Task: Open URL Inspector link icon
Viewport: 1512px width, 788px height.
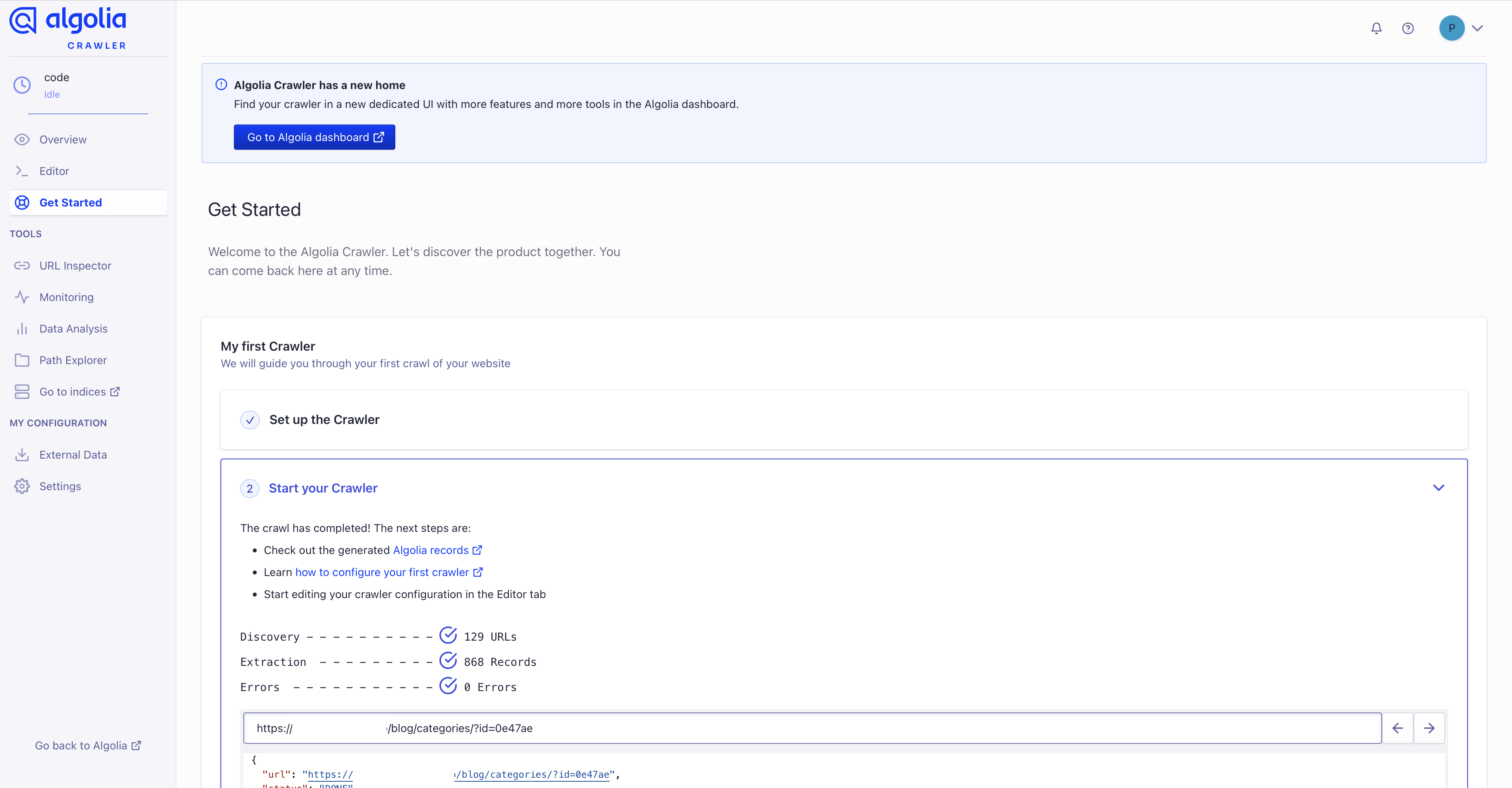Action: click(22, 266)
